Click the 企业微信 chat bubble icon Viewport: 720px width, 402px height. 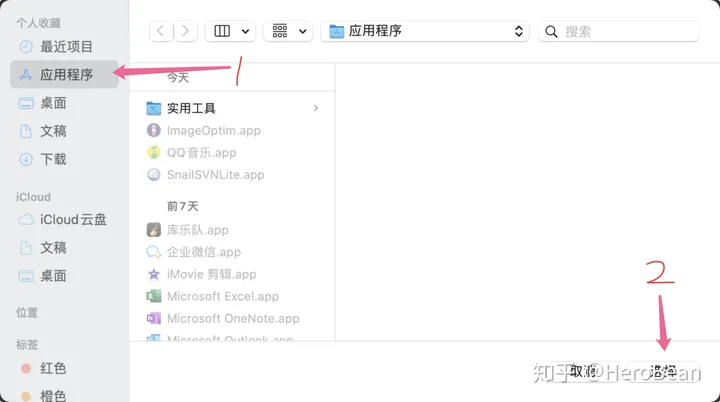coord(153,252)
